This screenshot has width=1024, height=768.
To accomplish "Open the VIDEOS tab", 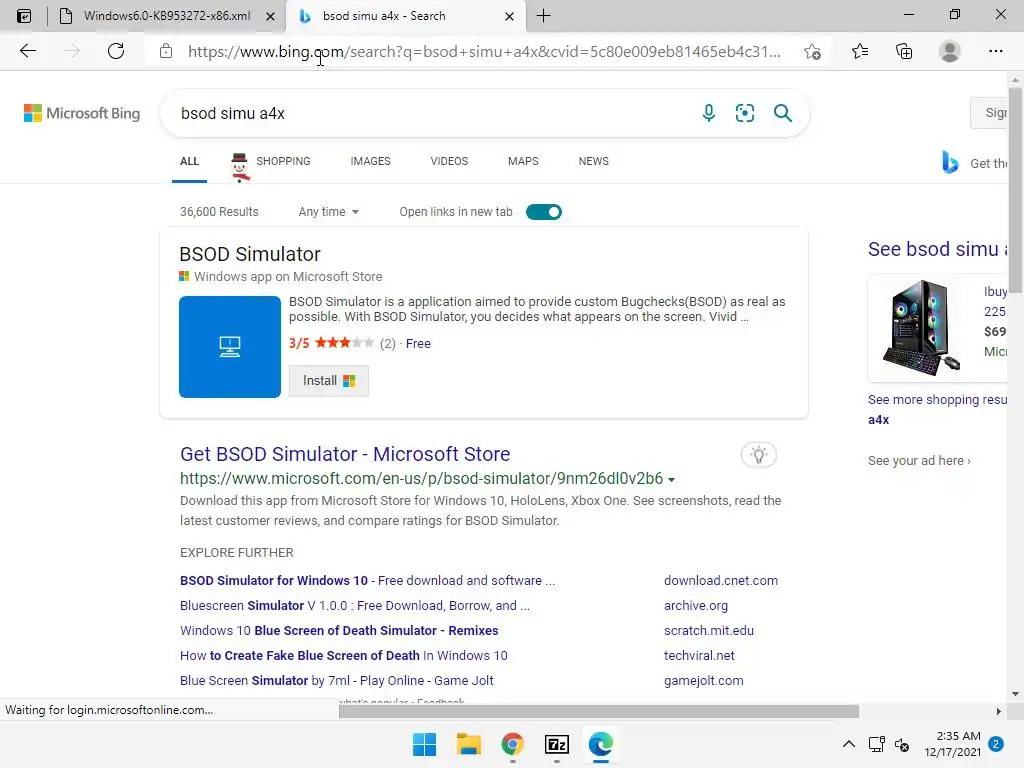I will coord(449,161).
